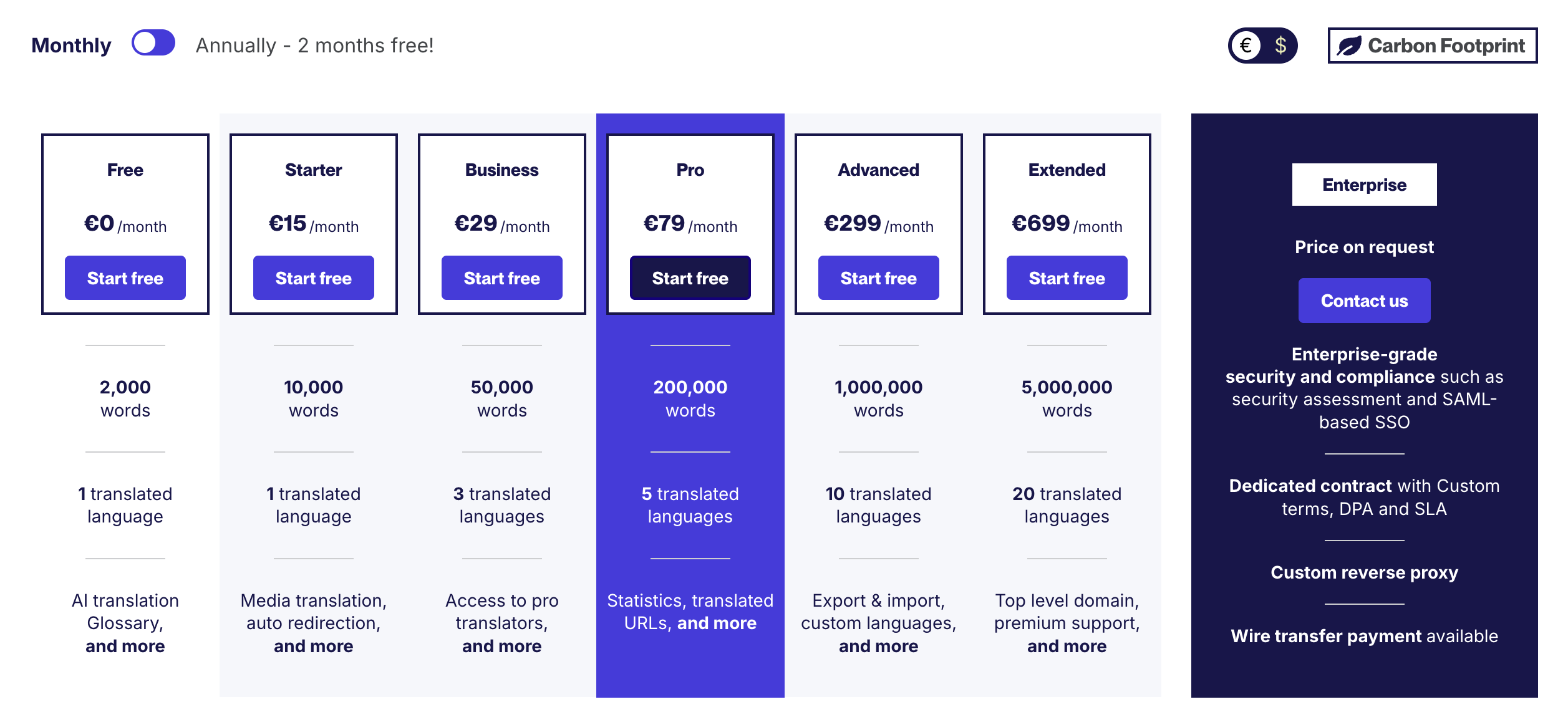Click the leaf icon in Carbon Footprint
This screenshot has height=722, width=1568.
[x=1349, y=46]
